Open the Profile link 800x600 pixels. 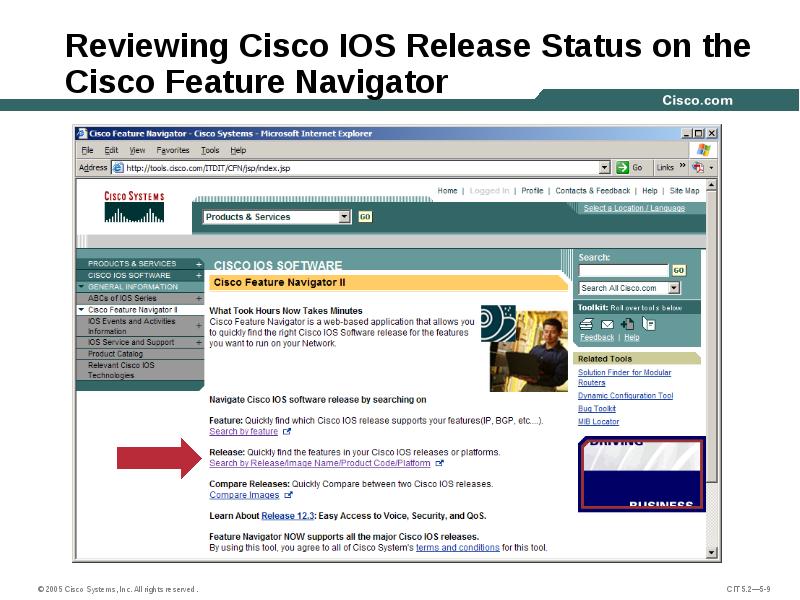pyautogui.click(x=532, y=190)
